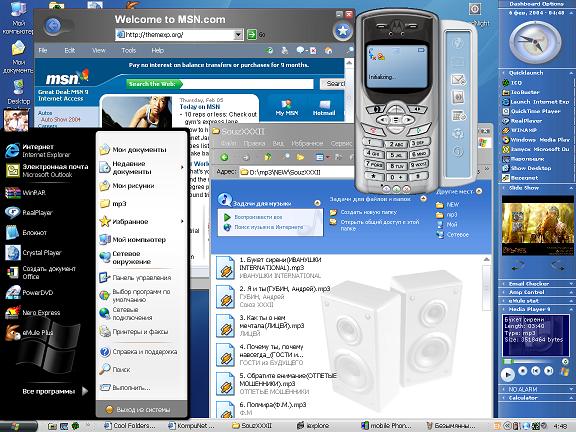Collapse the Другие места pane

click(x=479, y=191)
